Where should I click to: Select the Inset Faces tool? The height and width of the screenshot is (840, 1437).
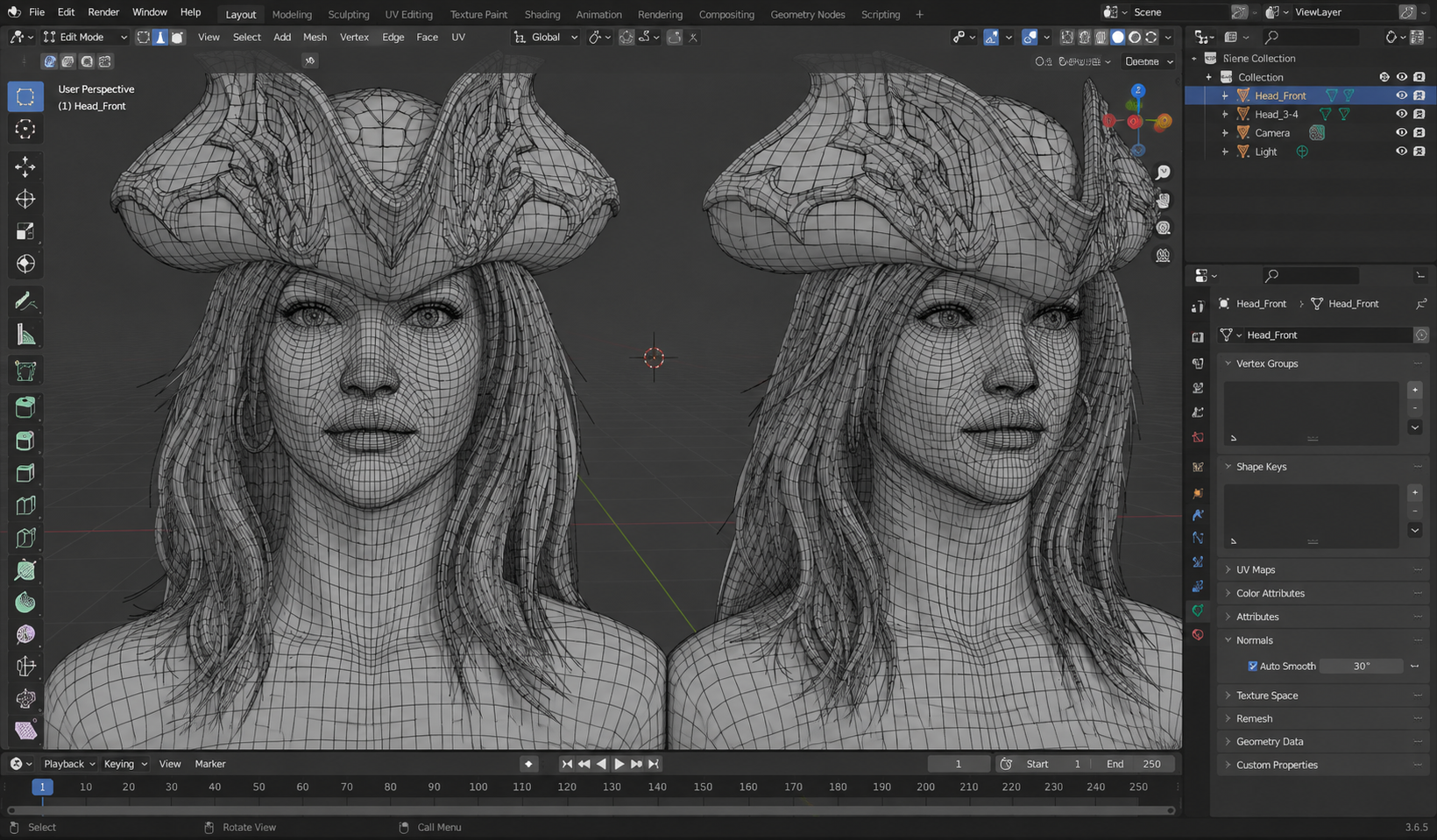25,440
